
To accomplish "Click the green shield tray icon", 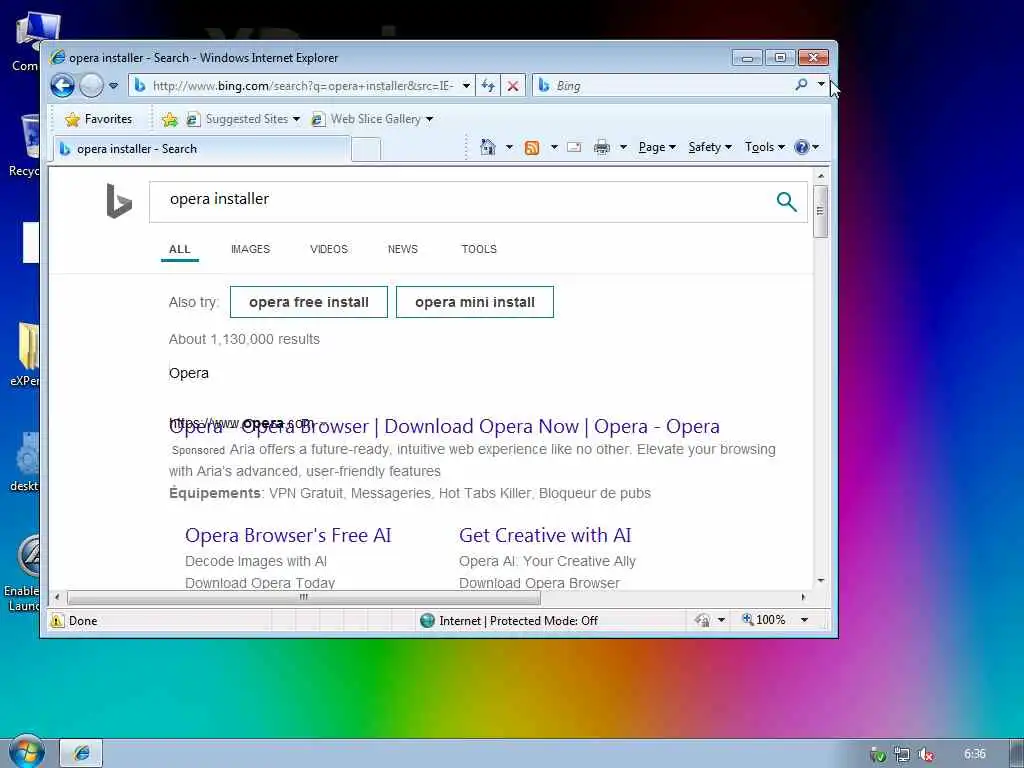I will tap(878, 755).
